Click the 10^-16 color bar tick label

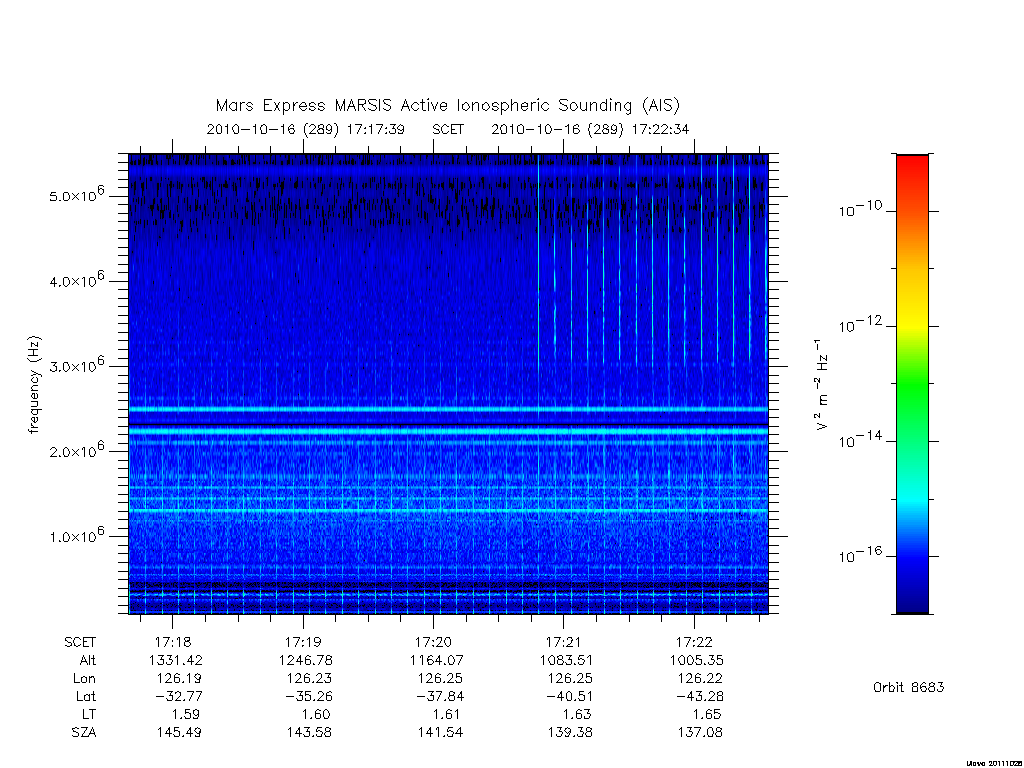[x=860, y=554]
